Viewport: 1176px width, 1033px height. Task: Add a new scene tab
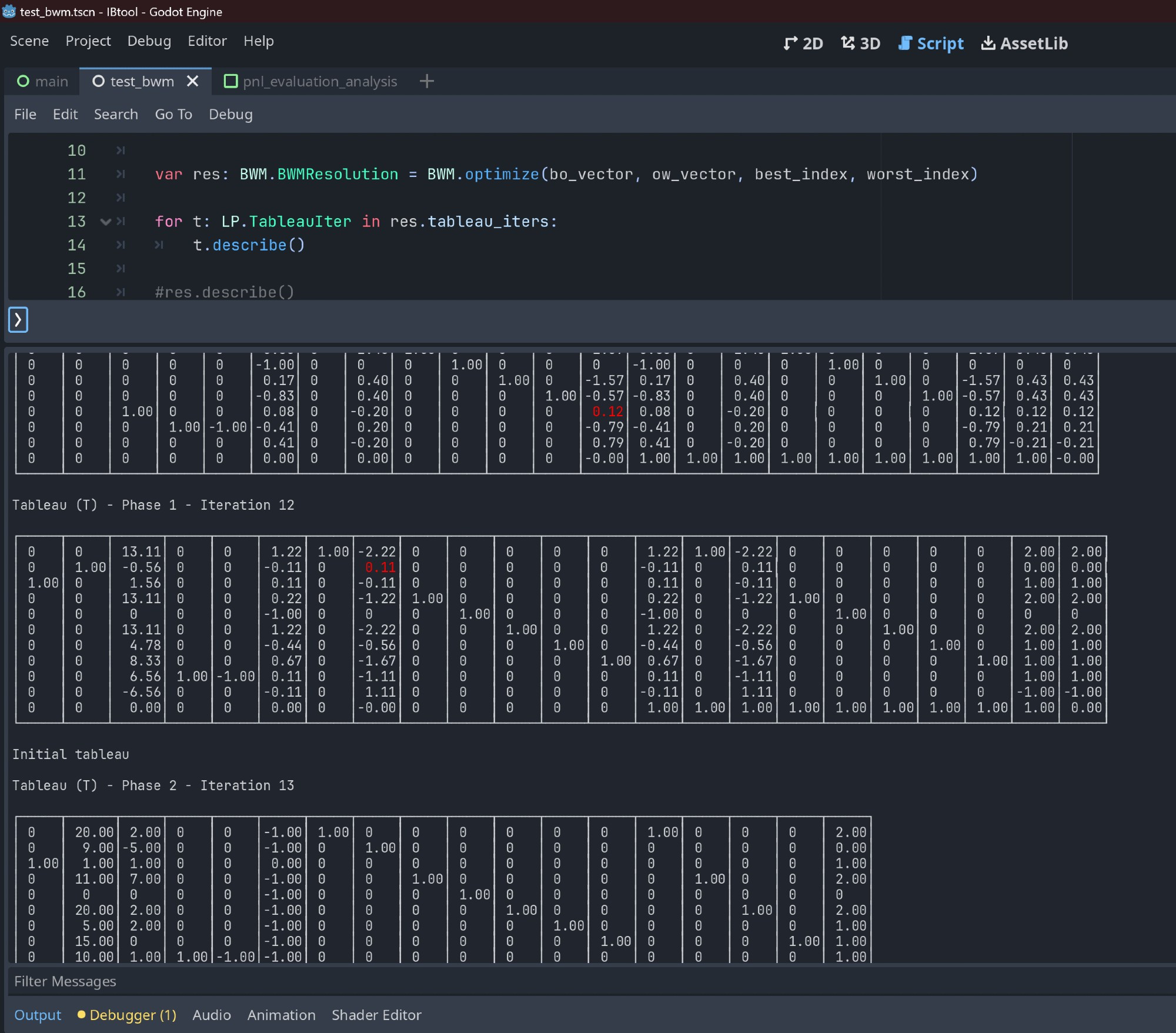[427, 81]
